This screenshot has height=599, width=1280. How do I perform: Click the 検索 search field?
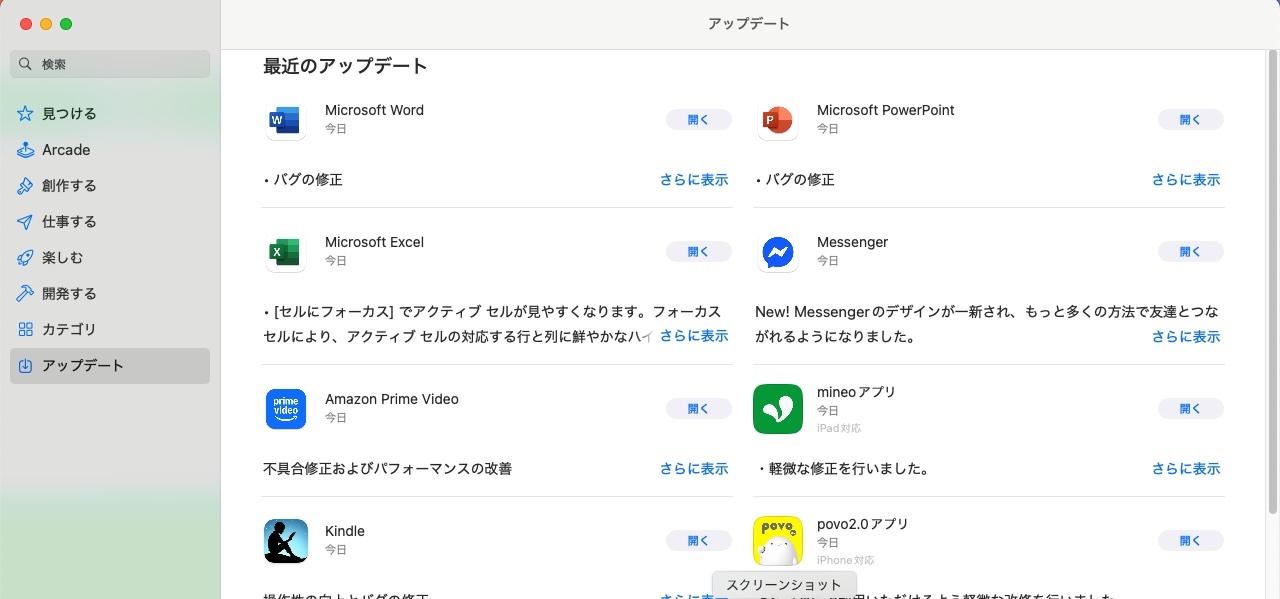pos(110,64)
